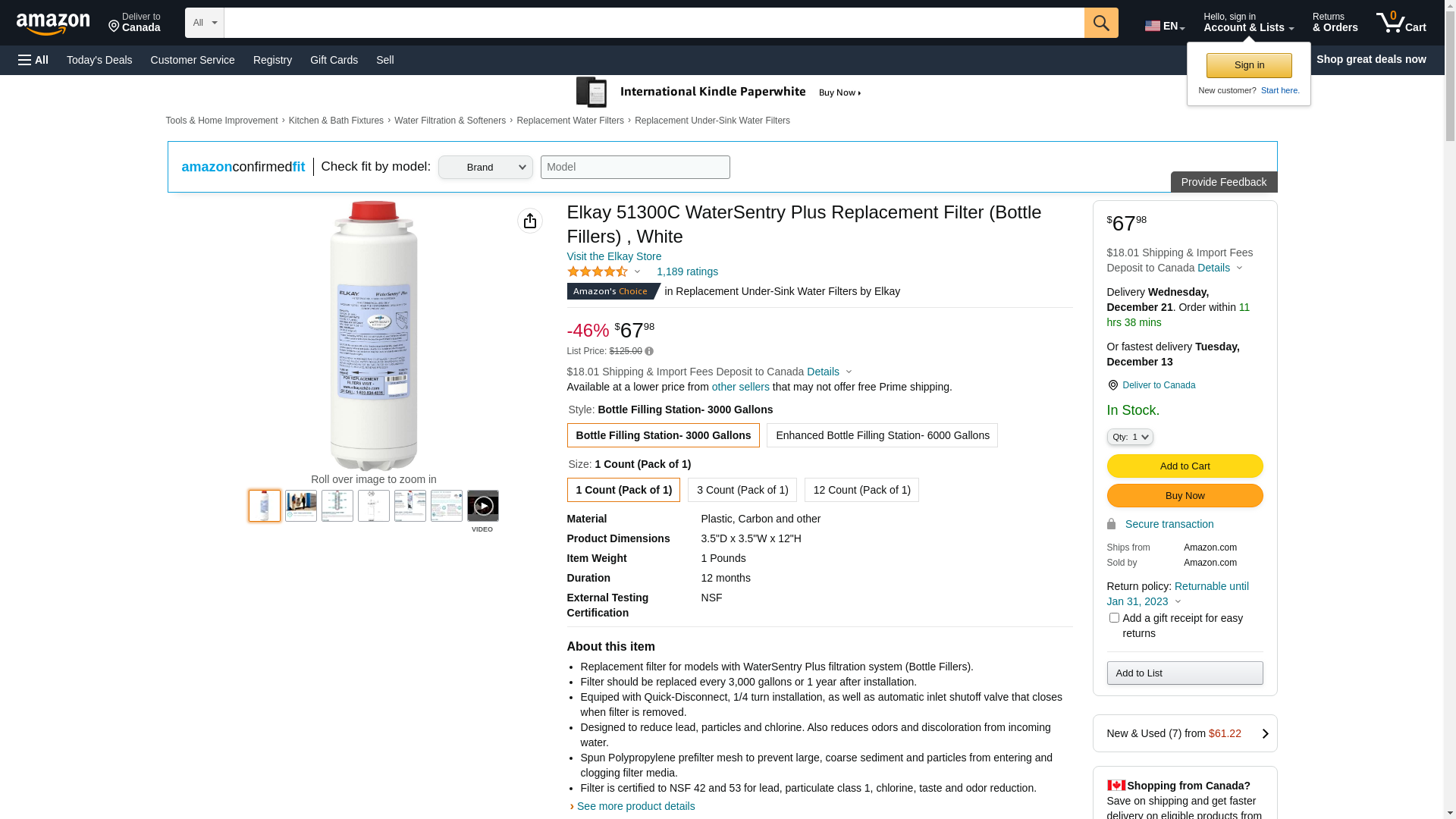
Task: Click the share icon beside product image
Action: (x=530, y=221)
